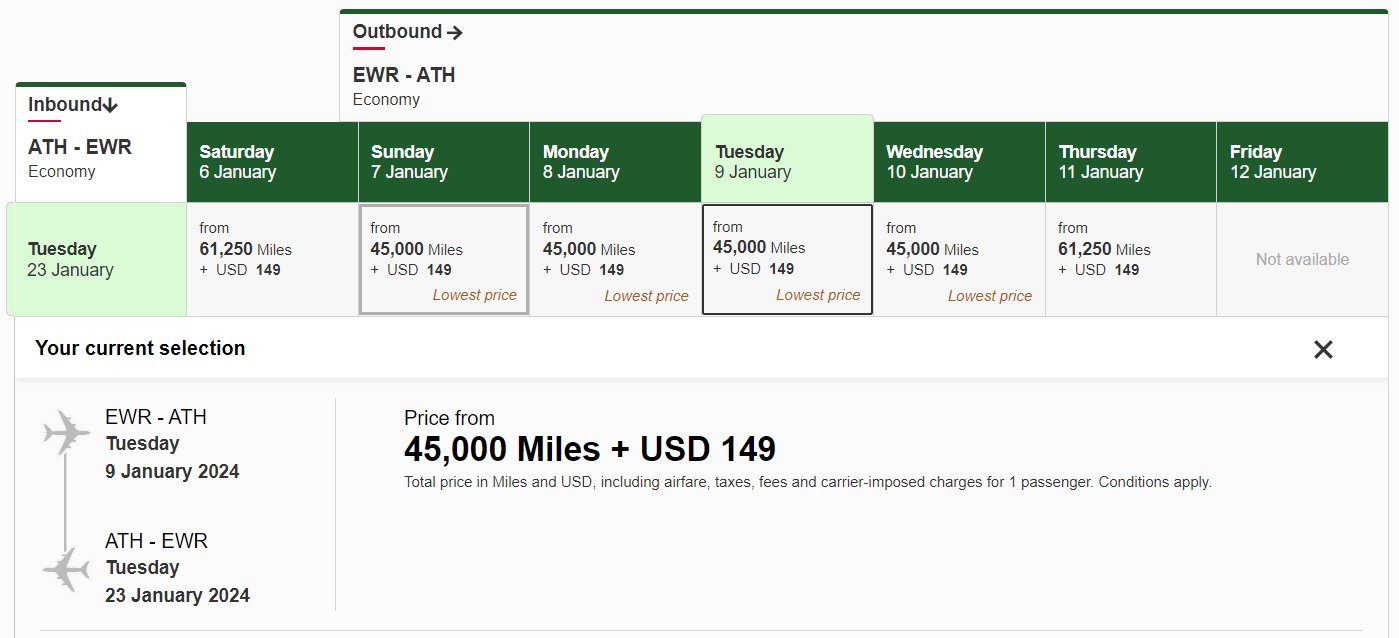This screenshot has height=638, width=1399.
Task: Choose the Friday 12 January header
Action: point(1303,162)
